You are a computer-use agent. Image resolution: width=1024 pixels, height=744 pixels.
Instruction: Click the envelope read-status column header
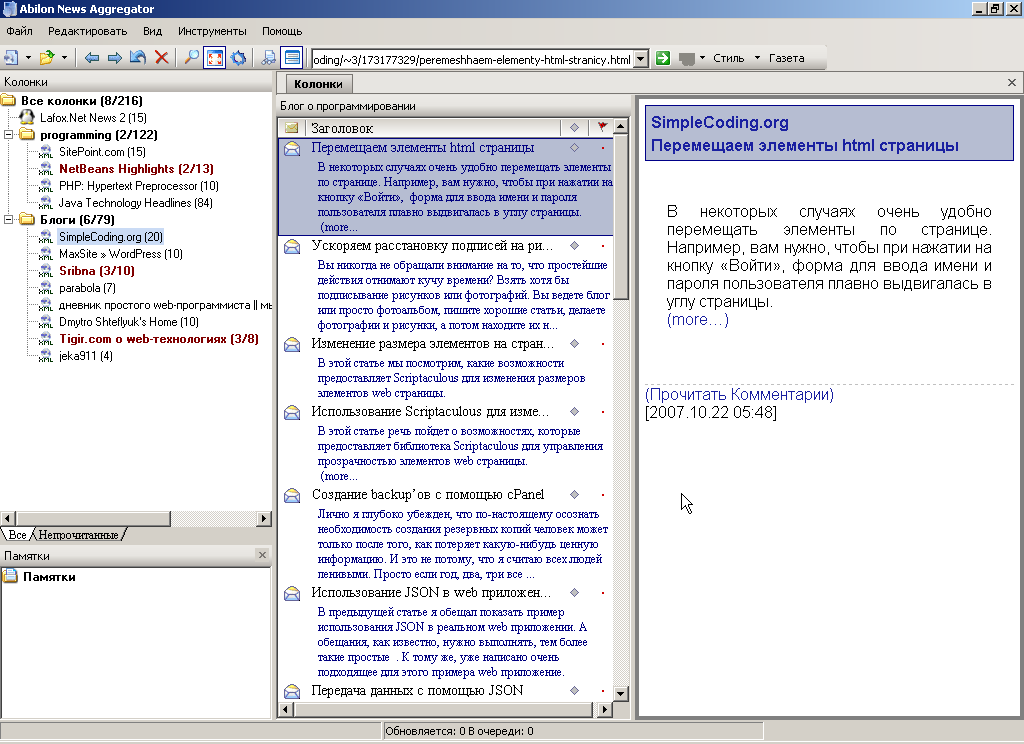click(291, 127)
